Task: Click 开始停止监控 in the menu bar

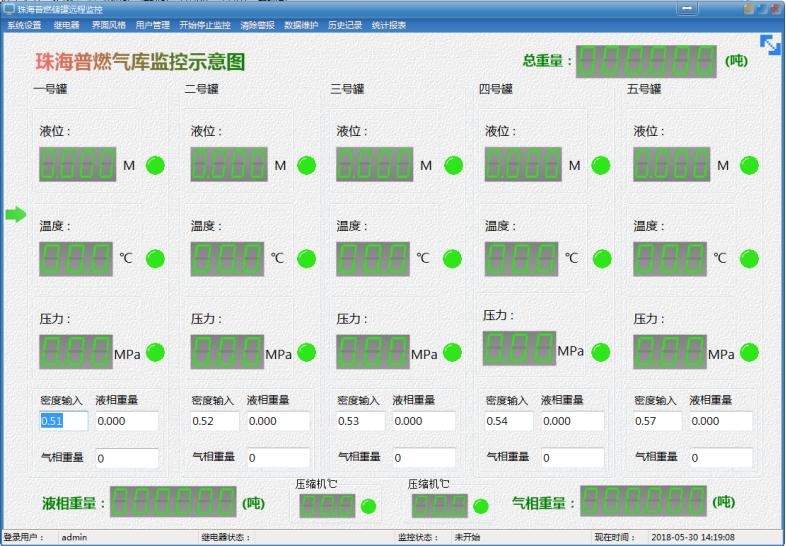Action: click(x=205, y=25)
